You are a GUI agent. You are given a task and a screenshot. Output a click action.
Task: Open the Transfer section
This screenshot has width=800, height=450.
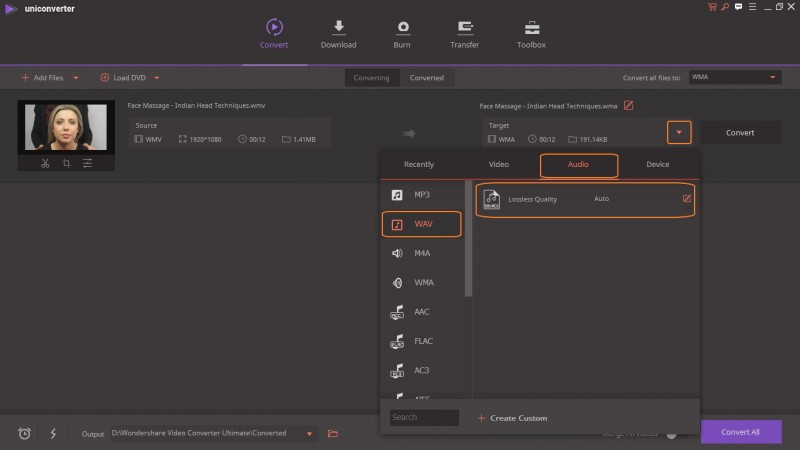[x=464, y=34]
